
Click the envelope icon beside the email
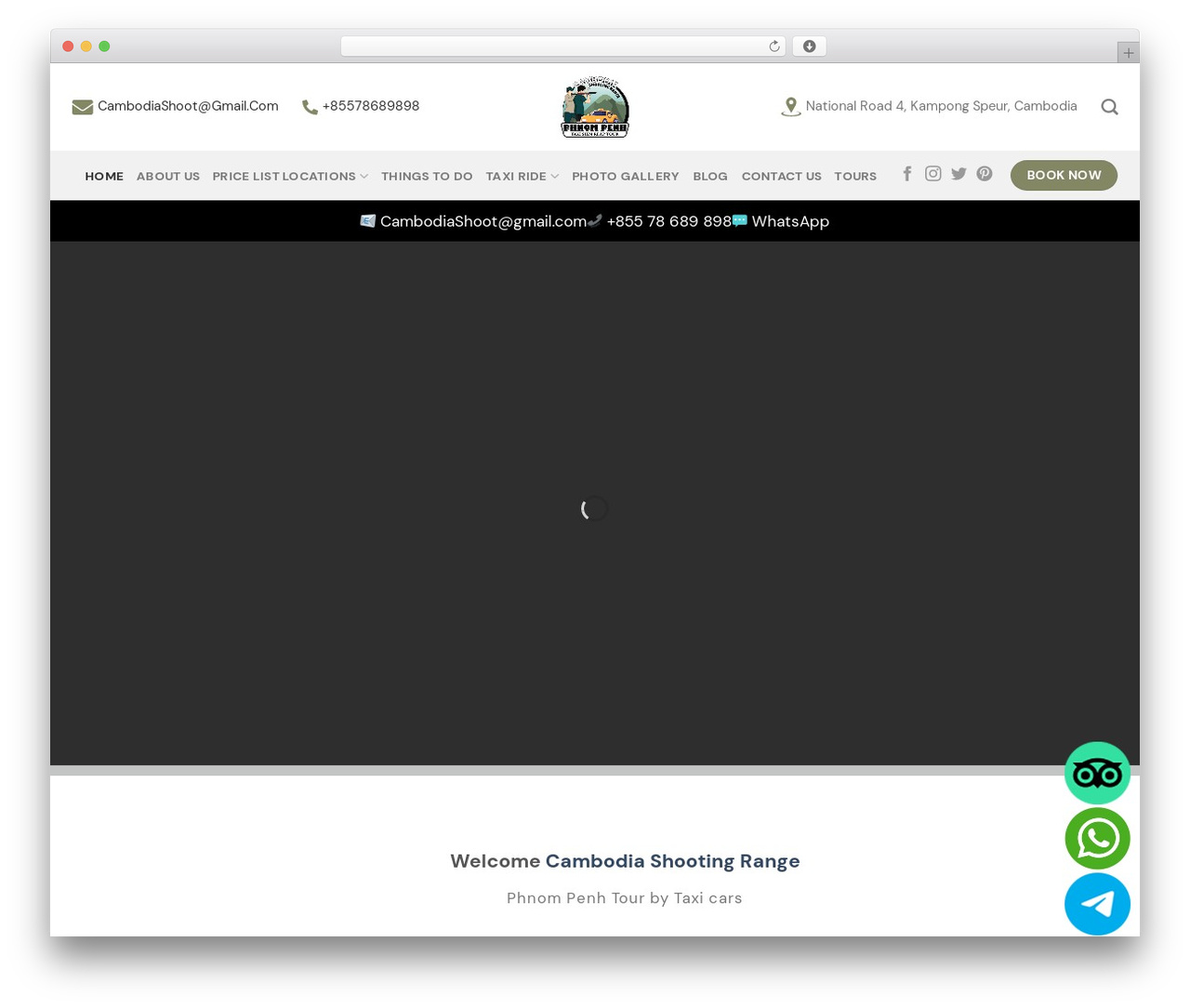coord(83,107)
